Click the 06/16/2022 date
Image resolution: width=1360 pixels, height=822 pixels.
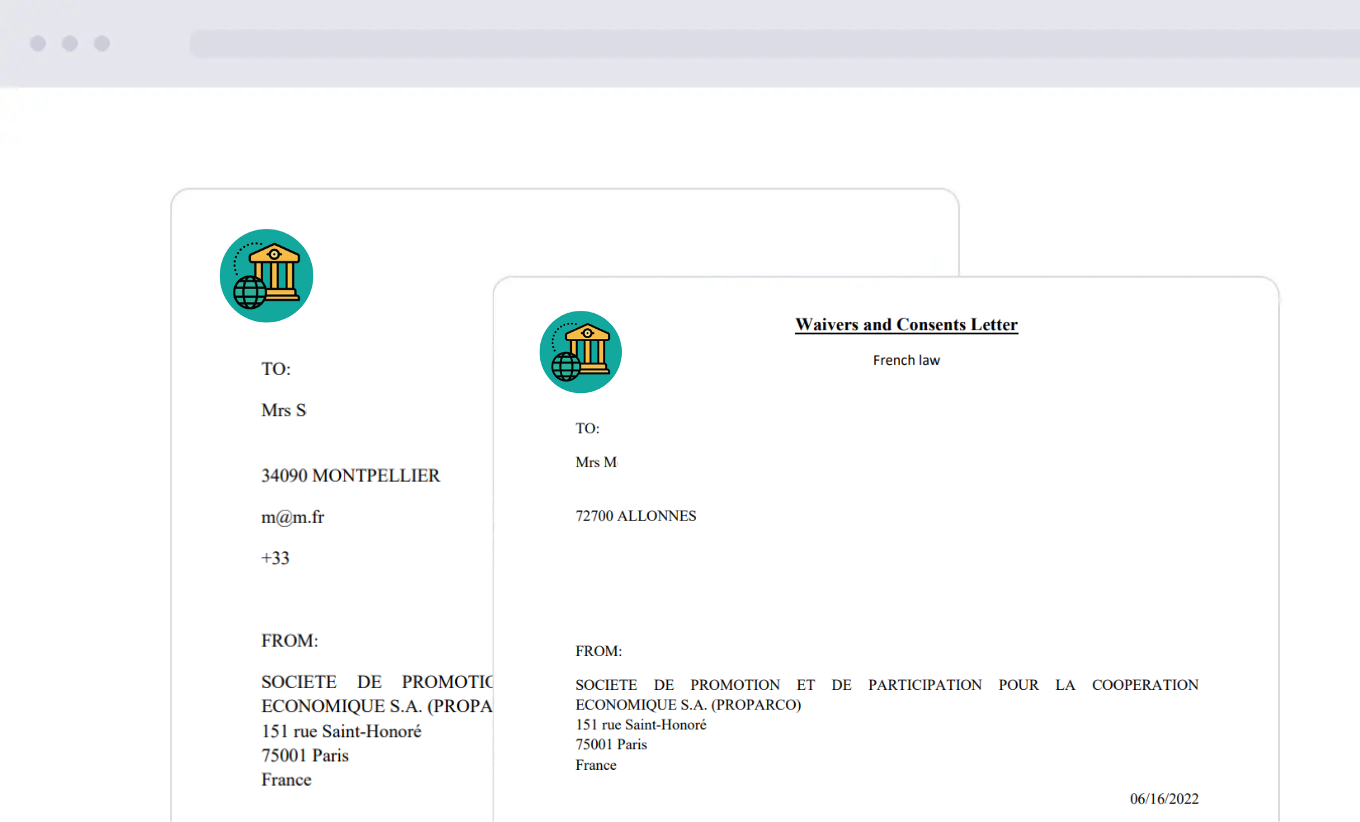coord(1164,798)
